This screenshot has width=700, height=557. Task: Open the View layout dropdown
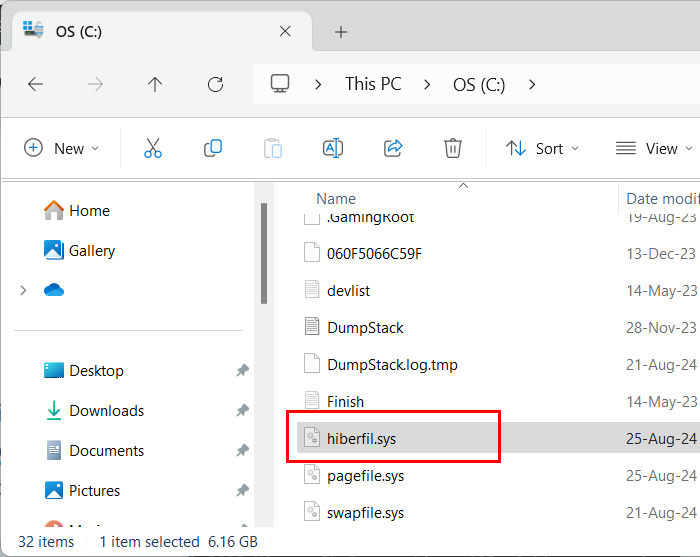coord(653,148)
